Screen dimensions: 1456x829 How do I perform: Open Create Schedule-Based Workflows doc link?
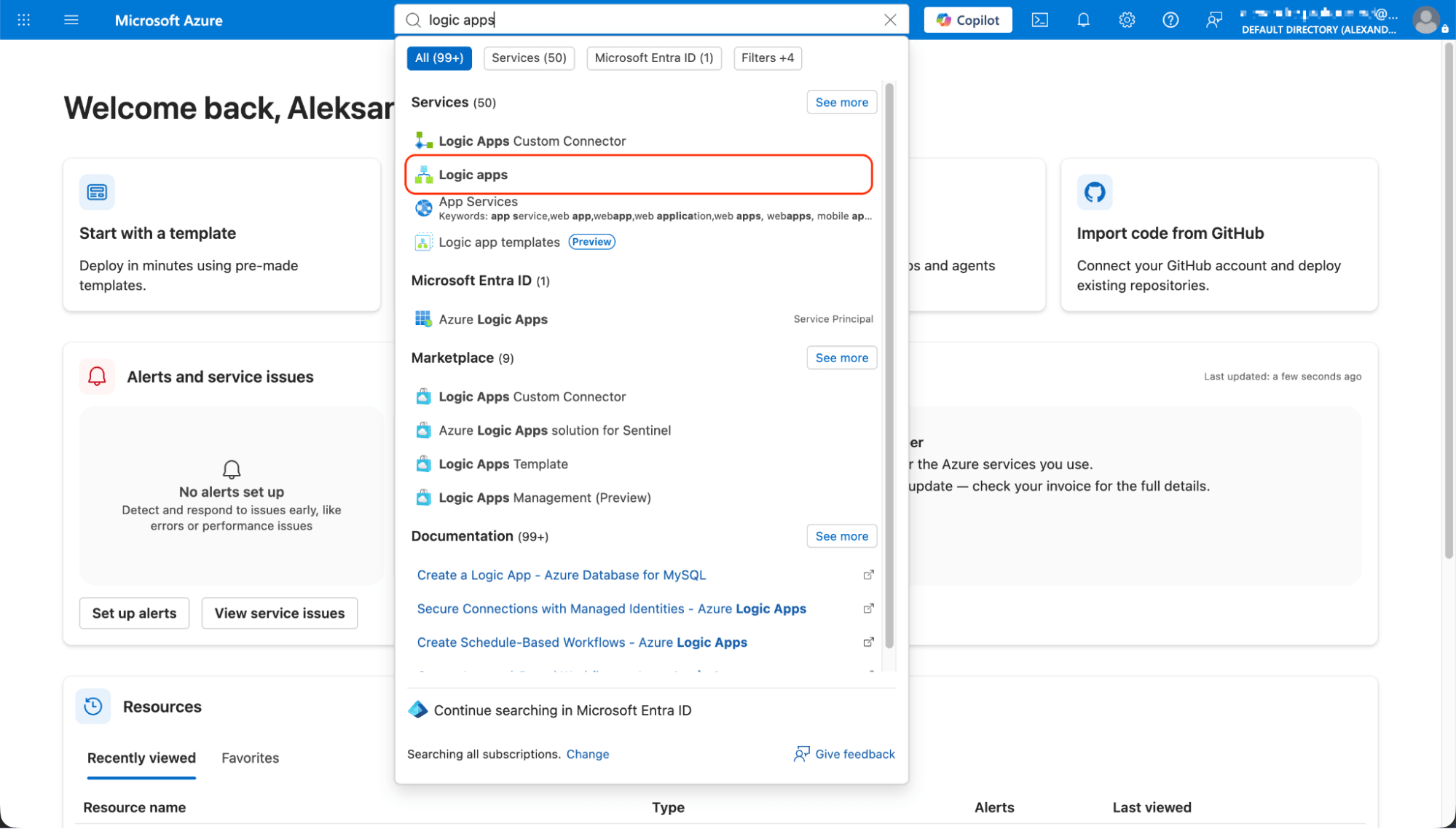pos(582,643)
